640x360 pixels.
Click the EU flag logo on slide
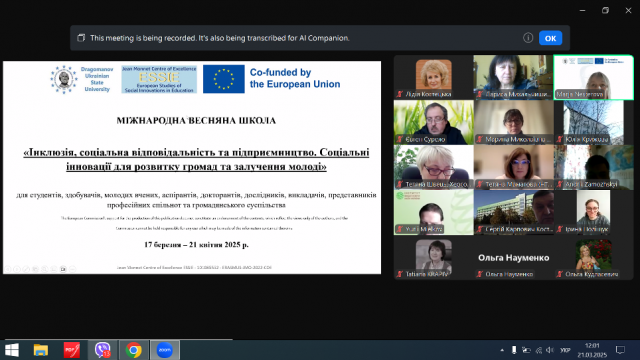[x=224, y=79]
